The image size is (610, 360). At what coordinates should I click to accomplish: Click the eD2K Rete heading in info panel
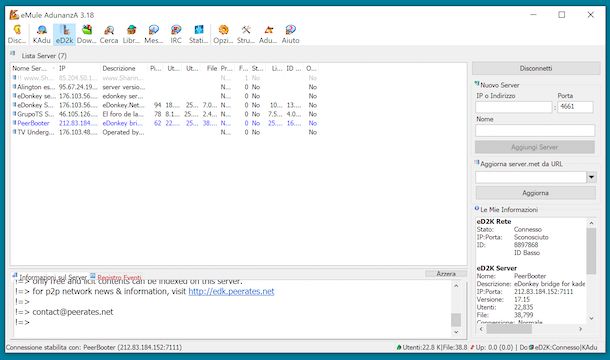tap(494, 221)
